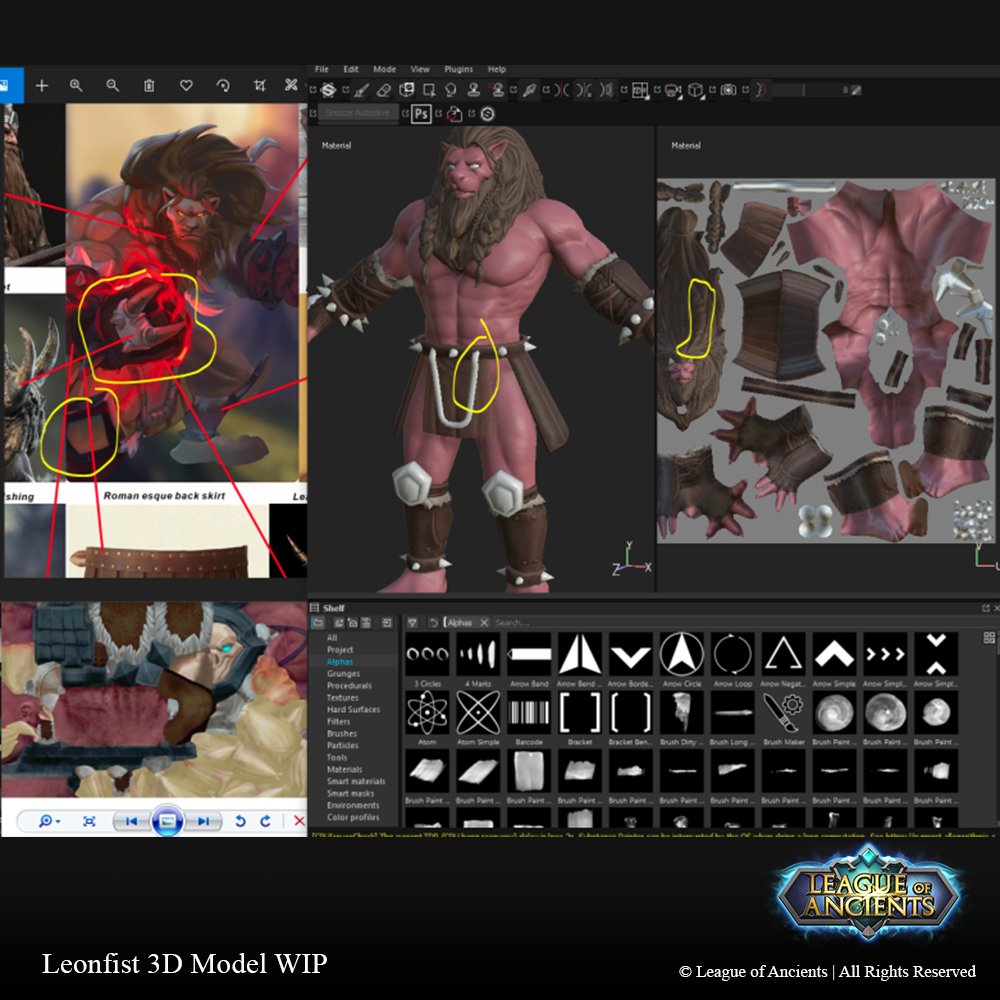Click the Substance logo icon in the top toolbar
1000x1000 pixels.
pos(328,90)
